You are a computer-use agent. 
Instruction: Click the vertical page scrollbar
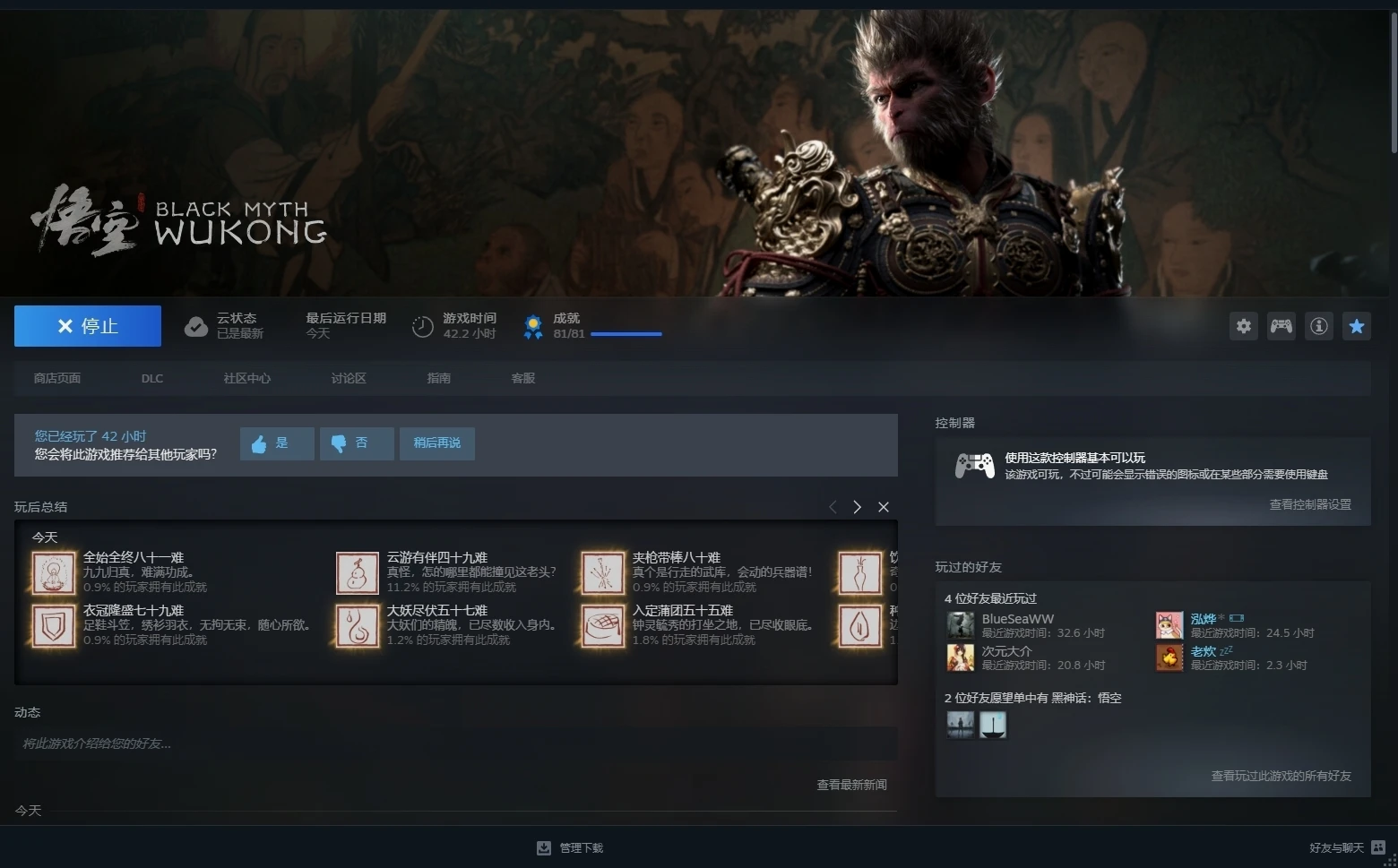(x=1394, y=81)
